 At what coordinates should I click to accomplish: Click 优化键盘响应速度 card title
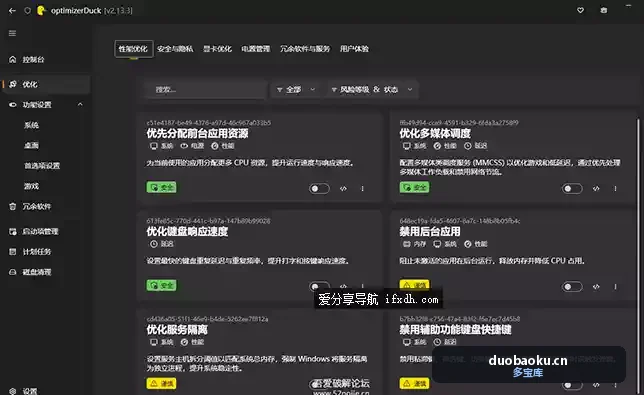tap(187, 232)
